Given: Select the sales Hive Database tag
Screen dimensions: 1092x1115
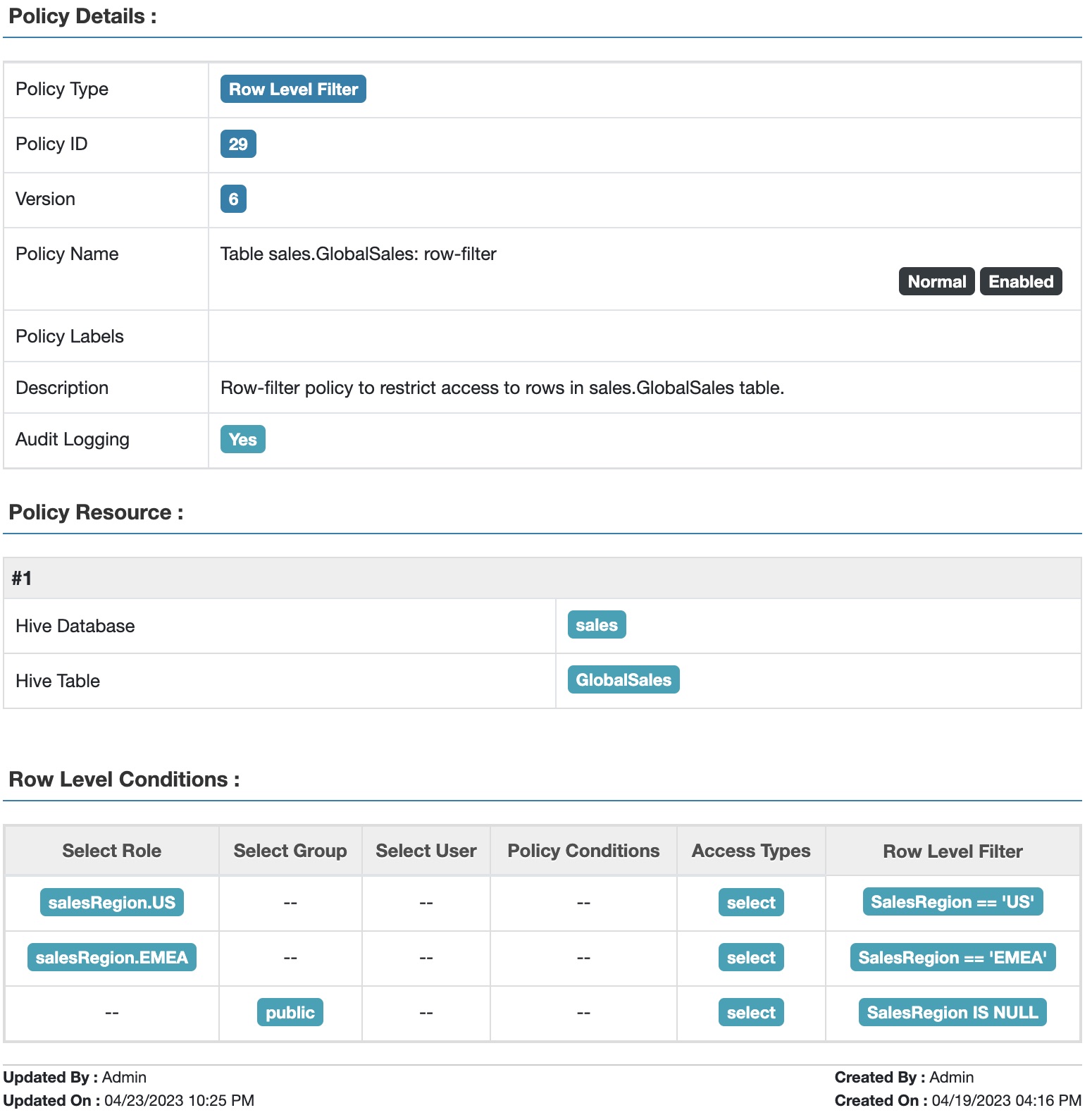Looking at the screenshot, I should [x=596, y=625].
